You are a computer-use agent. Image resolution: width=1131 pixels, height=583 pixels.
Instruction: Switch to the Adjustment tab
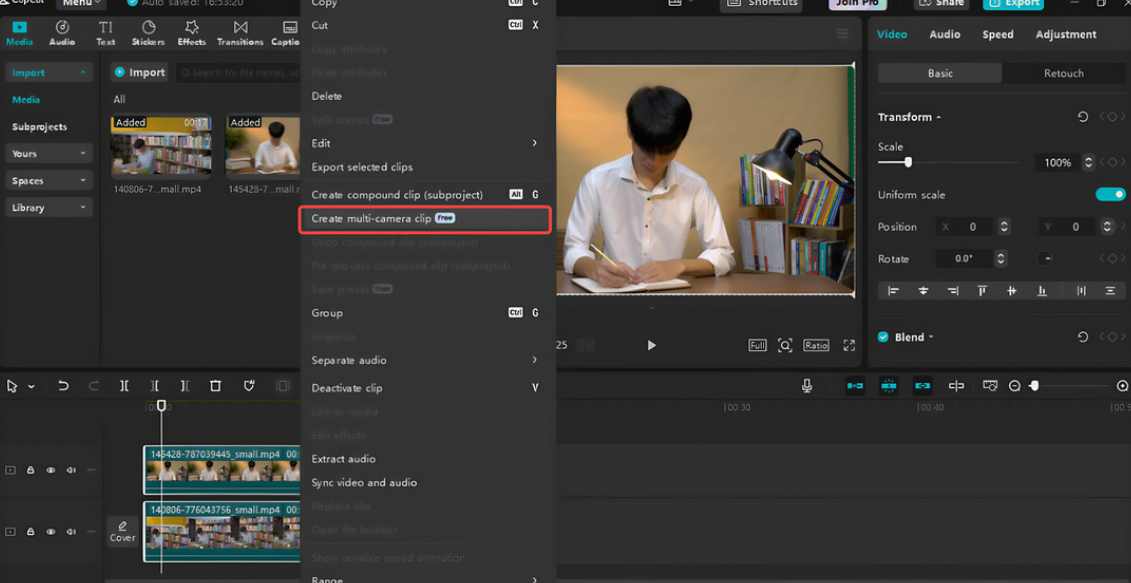pos(1065,34)
